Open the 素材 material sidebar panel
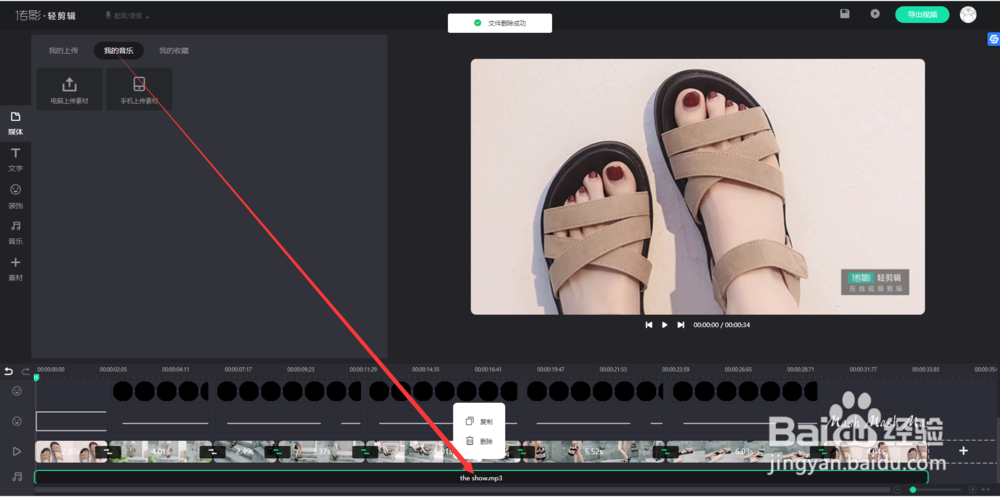 (15, 269)
